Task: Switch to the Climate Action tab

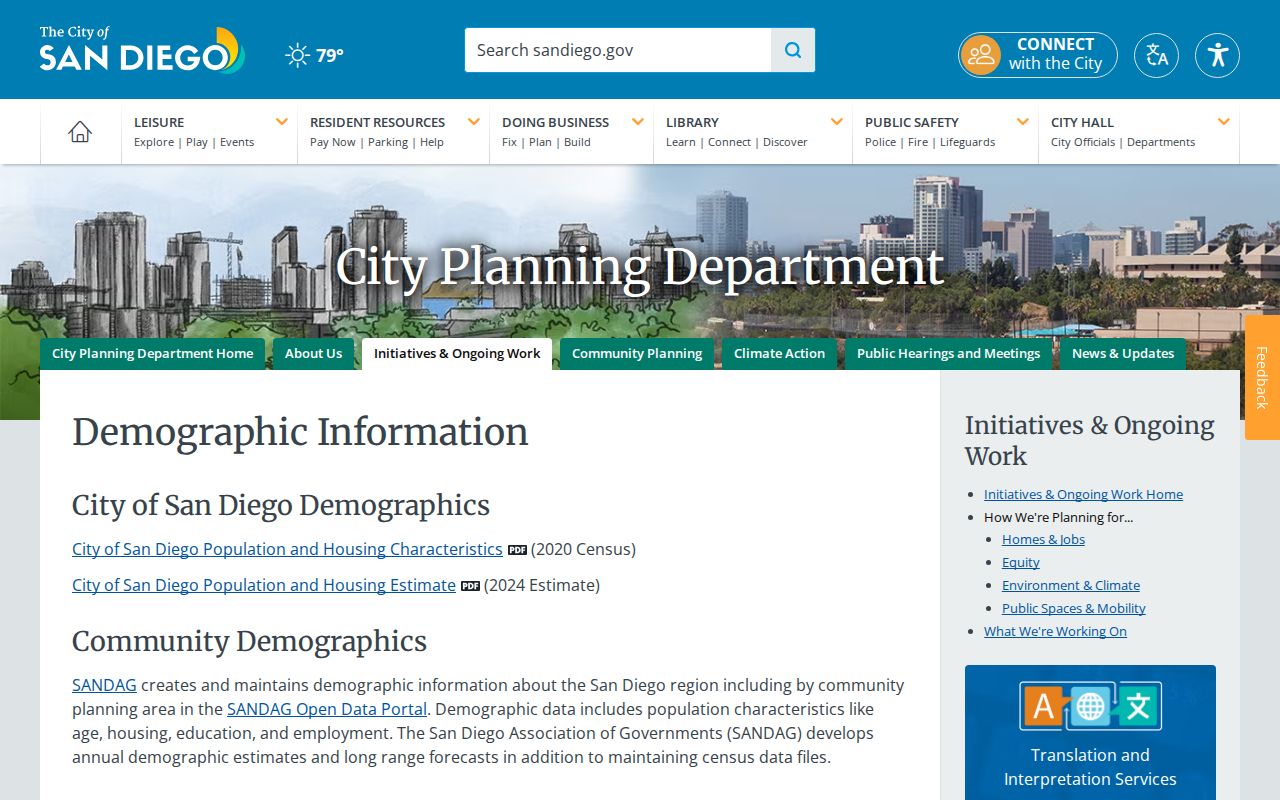Action: click(x=779, y=354)
